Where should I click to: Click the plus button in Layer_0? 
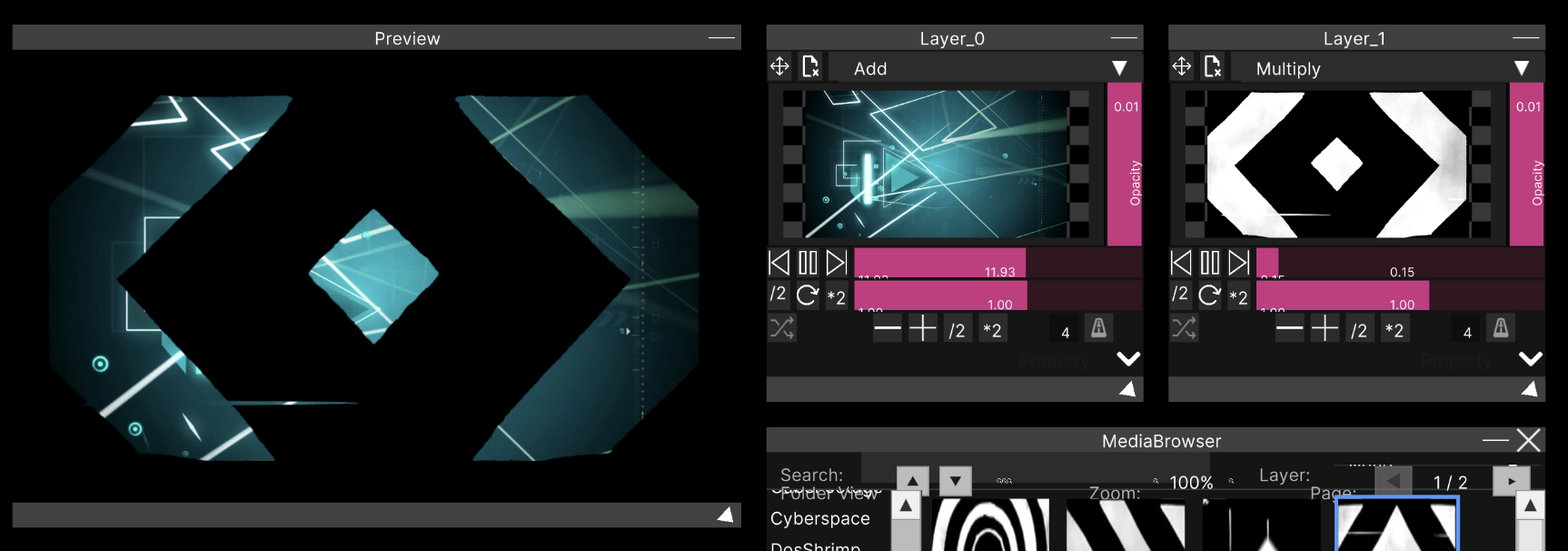[x=923, y=328]
